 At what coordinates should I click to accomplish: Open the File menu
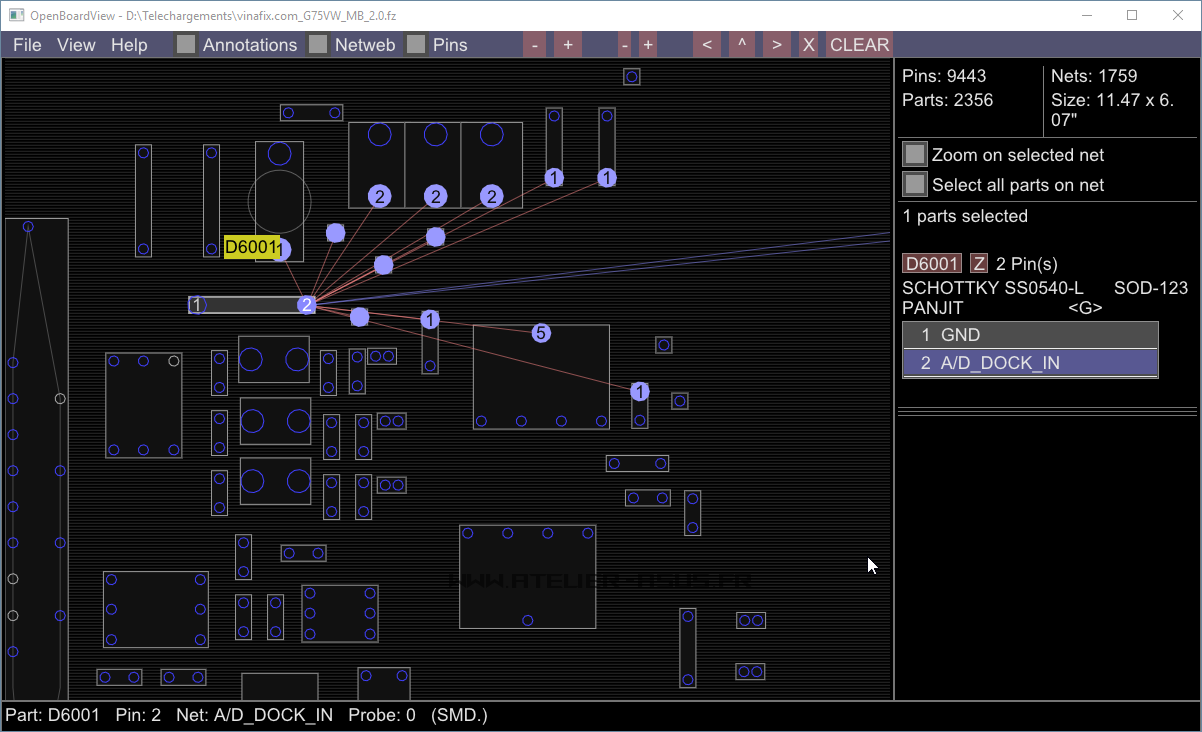(x=27, y=45)
